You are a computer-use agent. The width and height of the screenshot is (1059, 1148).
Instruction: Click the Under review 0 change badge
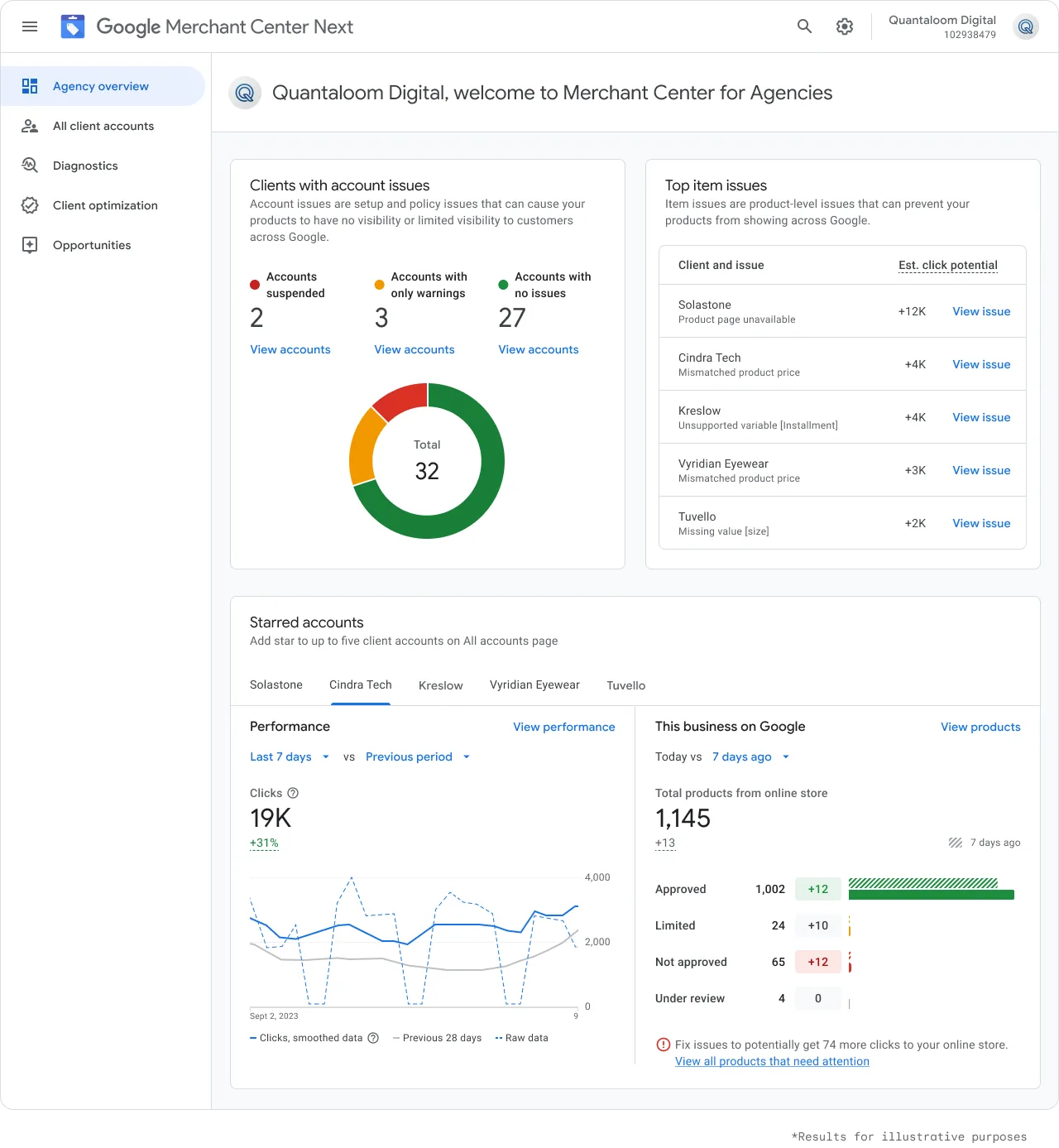[x=818, y=998]
